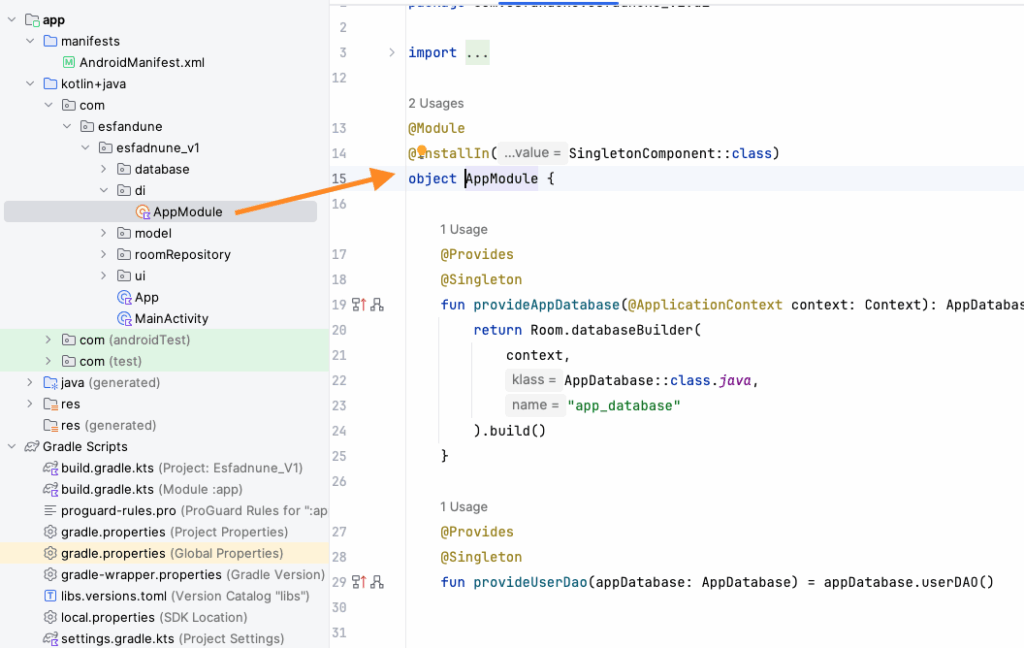Click the orange bulb icon on line 14

click(422, 151)
